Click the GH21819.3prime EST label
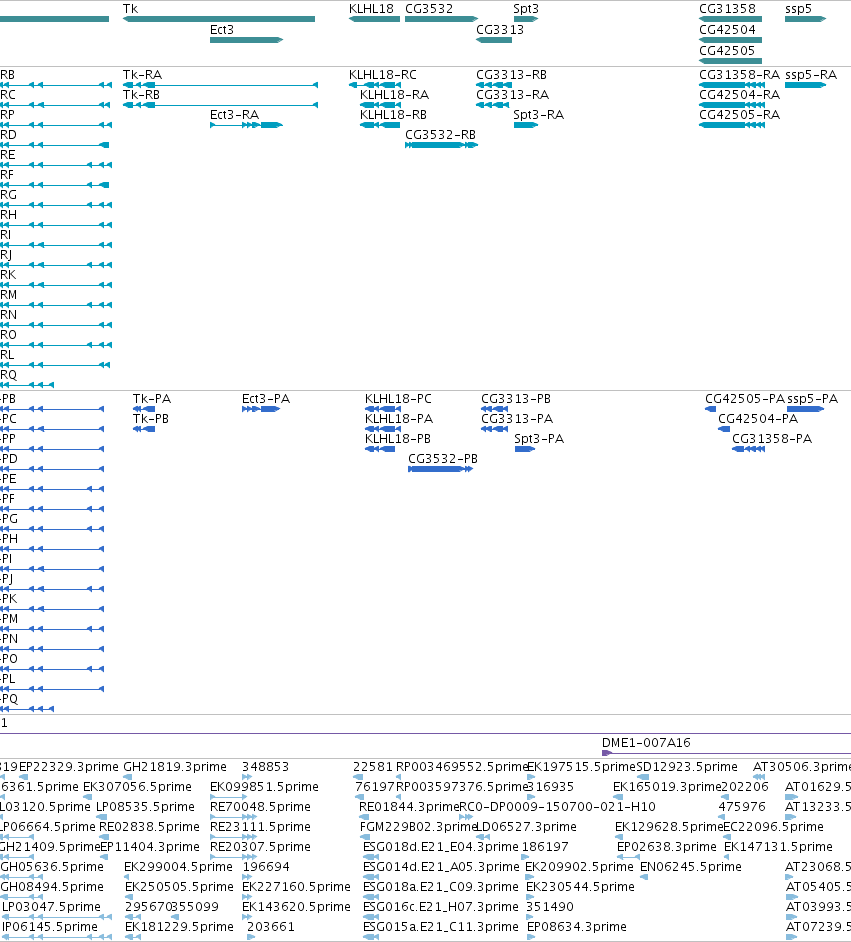Viewport: 851px width, 942px height. pos(175,767)
